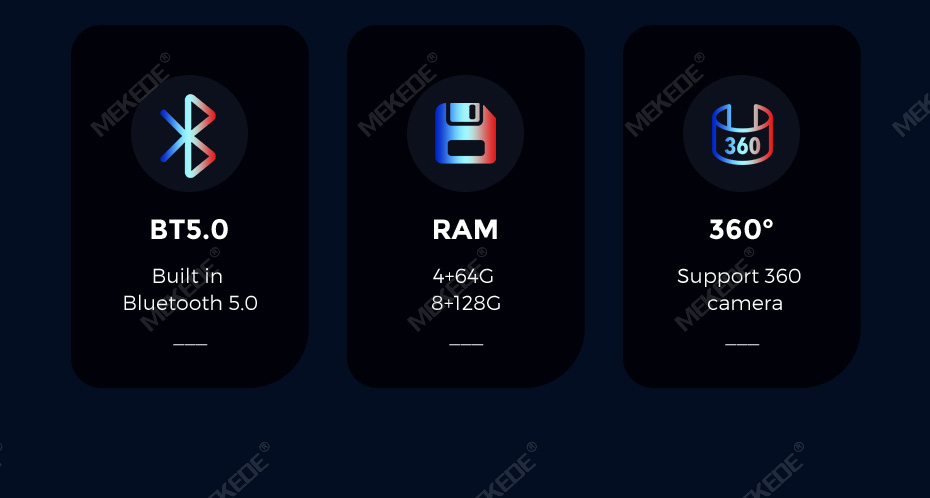Select the BT5.0 heading
Image resolution: width=930 pixels, height=498 pixels.
[189, 230]
